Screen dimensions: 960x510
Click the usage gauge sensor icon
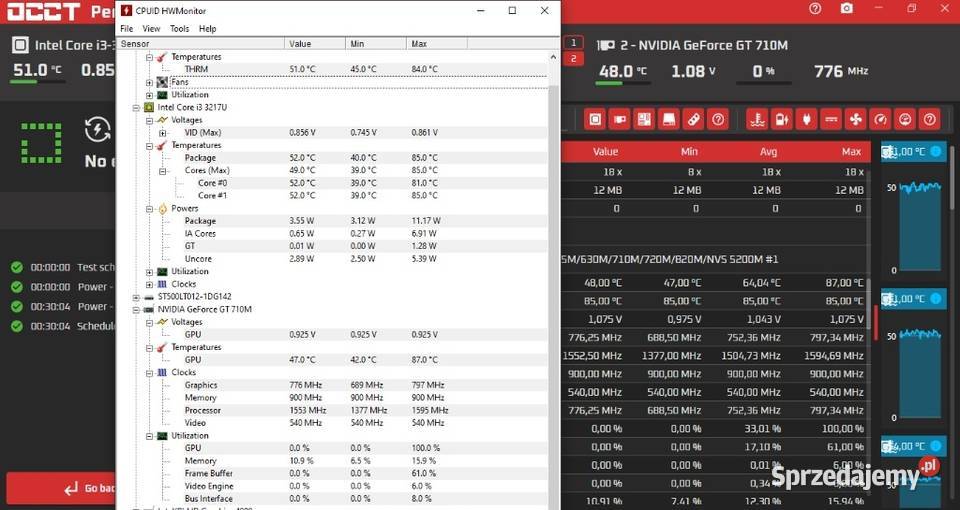[x=905, y=119]
